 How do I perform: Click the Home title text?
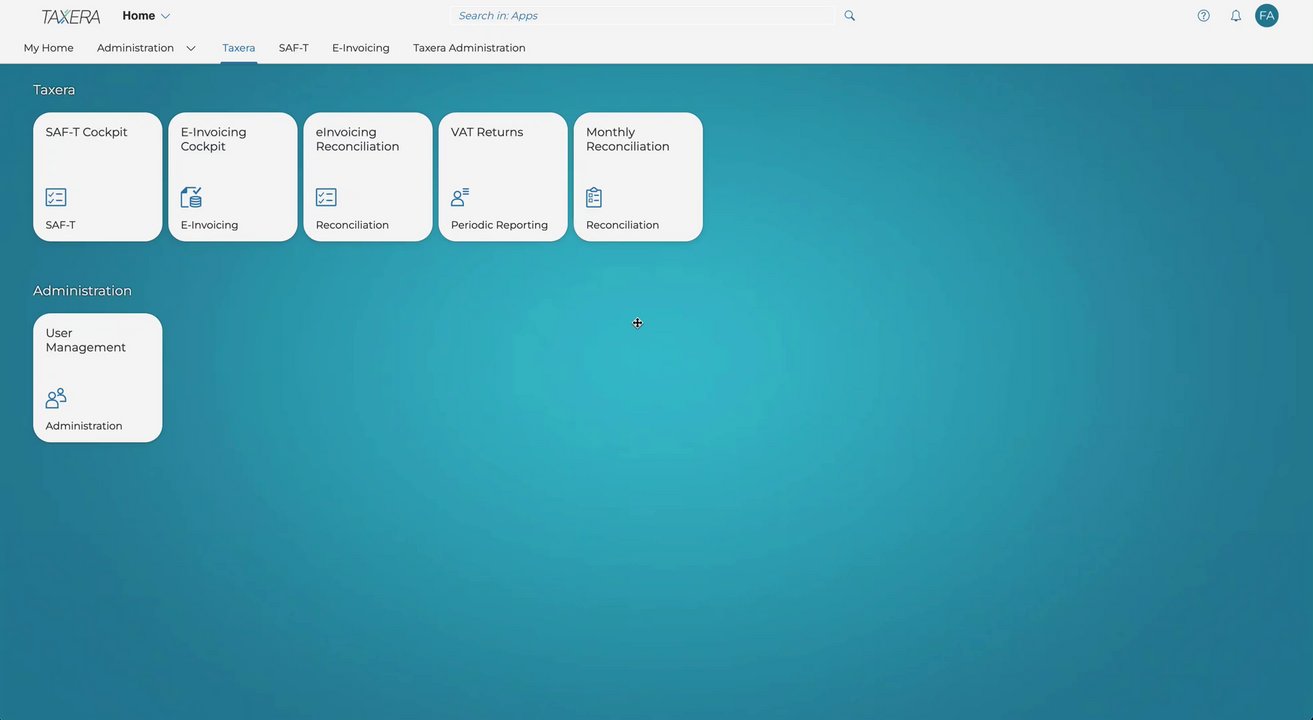(139, 16)
